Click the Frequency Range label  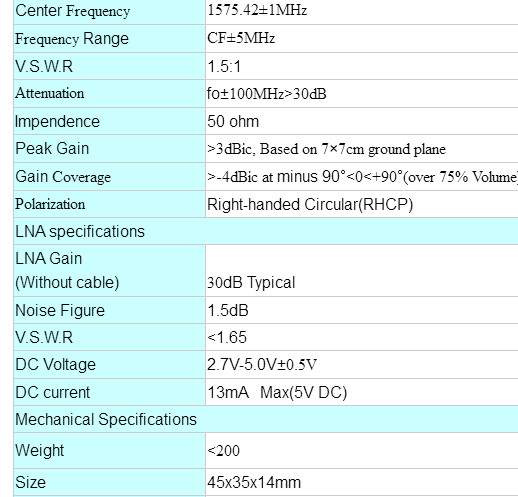tap(72, 39)
